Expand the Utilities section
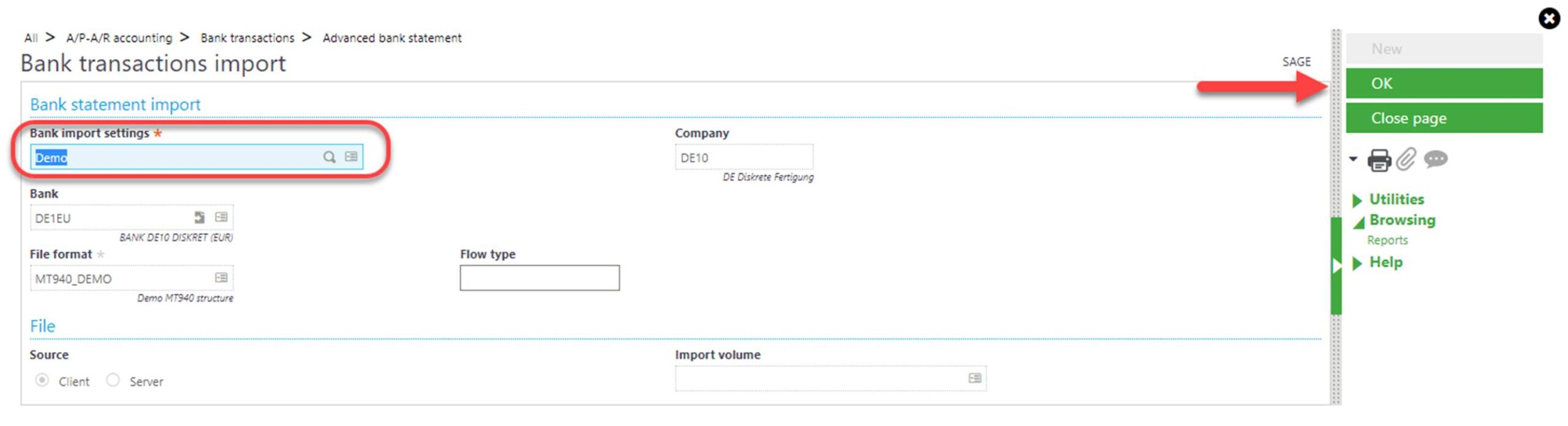 click(x=1396, y=200)
